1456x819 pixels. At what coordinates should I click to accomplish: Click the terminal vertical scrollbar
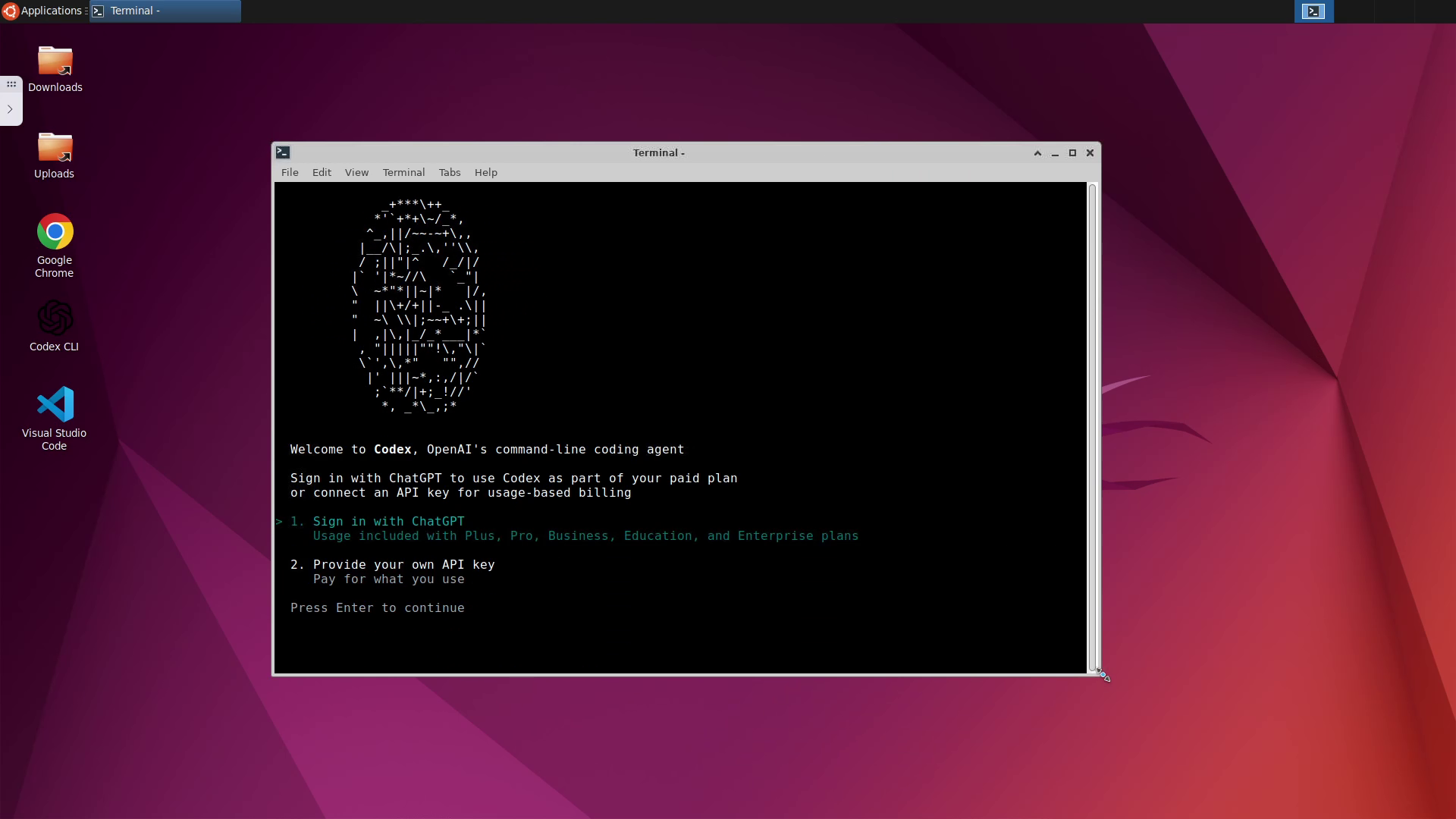coord(1093,425)
